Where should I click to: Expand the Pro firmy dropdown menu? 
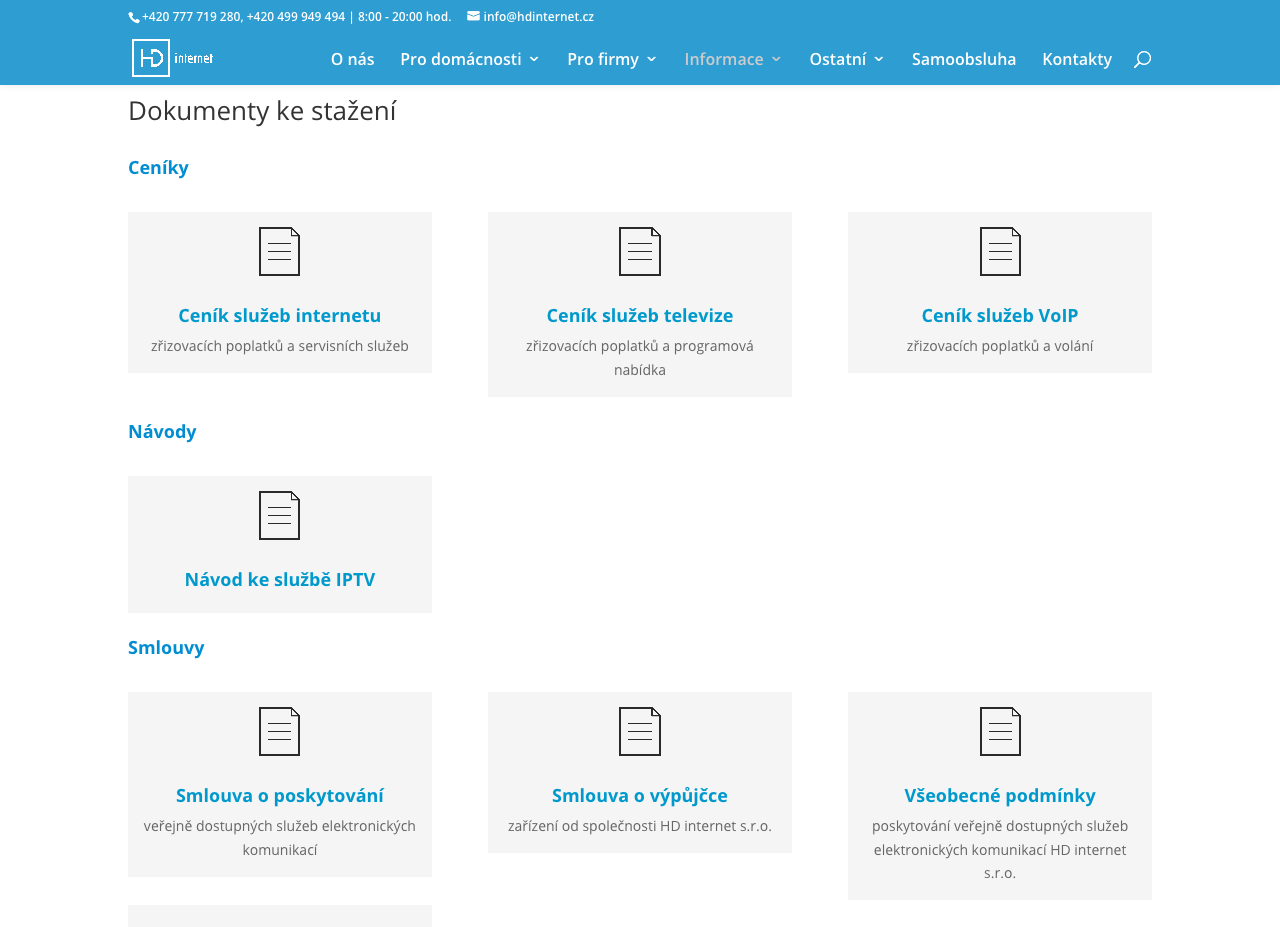coord(612,59)
